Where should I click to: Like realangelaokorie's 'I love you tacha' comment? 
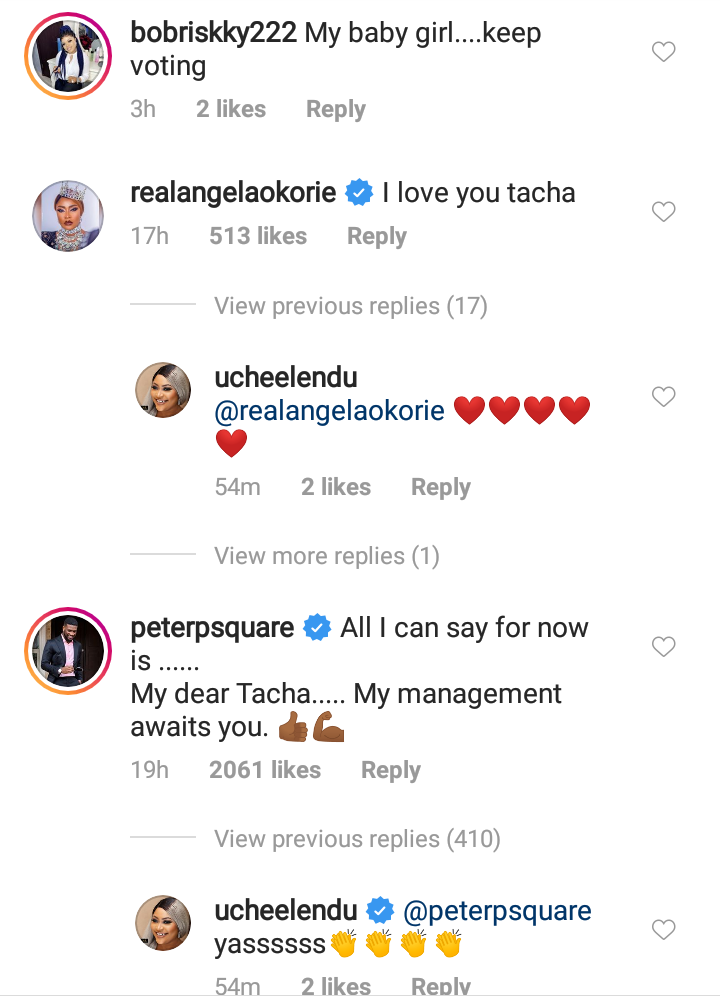pos(664,212)
